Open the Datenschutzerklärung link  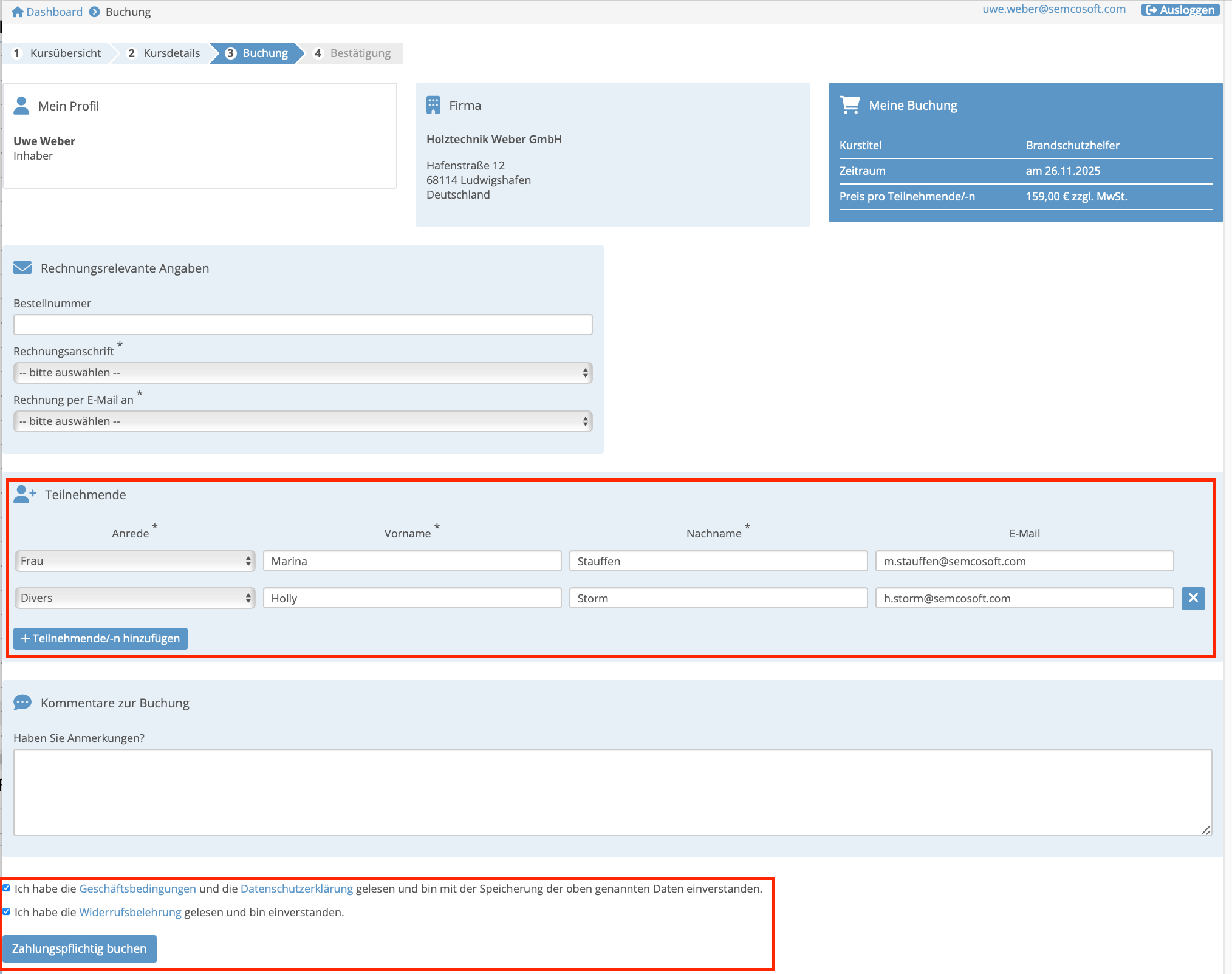[296, 888]
